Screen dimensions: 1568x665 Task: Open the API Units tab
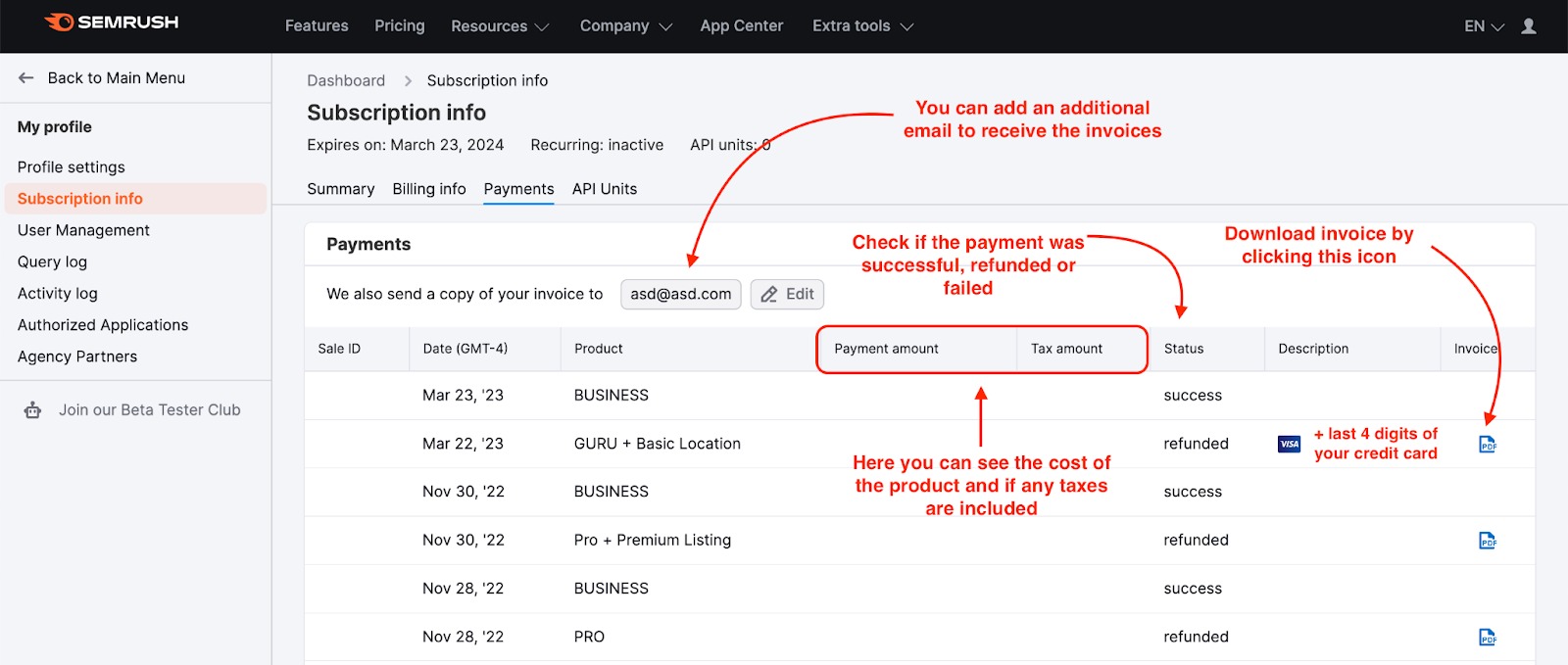(x=605, y=189)
